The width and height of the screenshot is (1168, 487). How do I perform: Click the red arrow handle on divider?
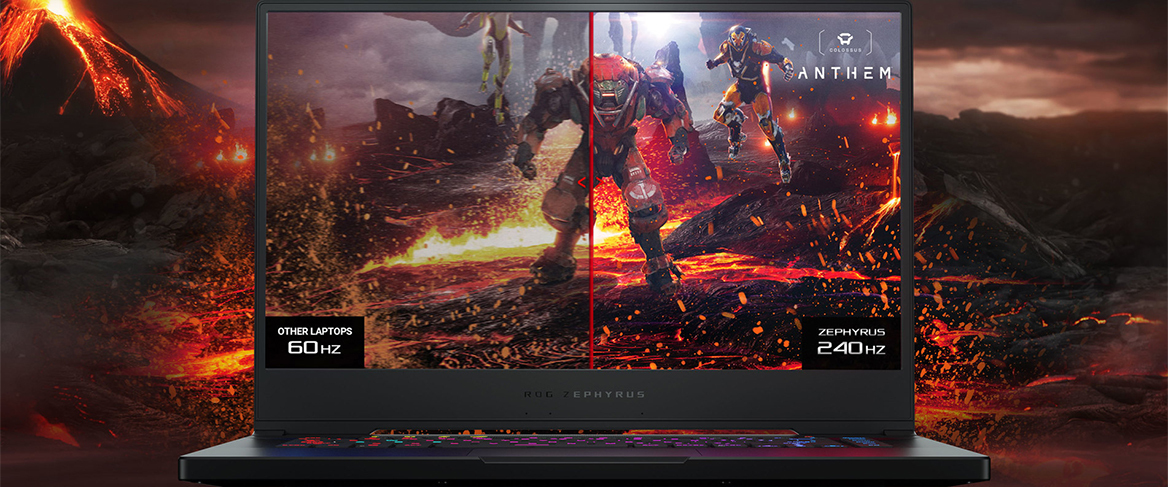click(x=582, y=182)
